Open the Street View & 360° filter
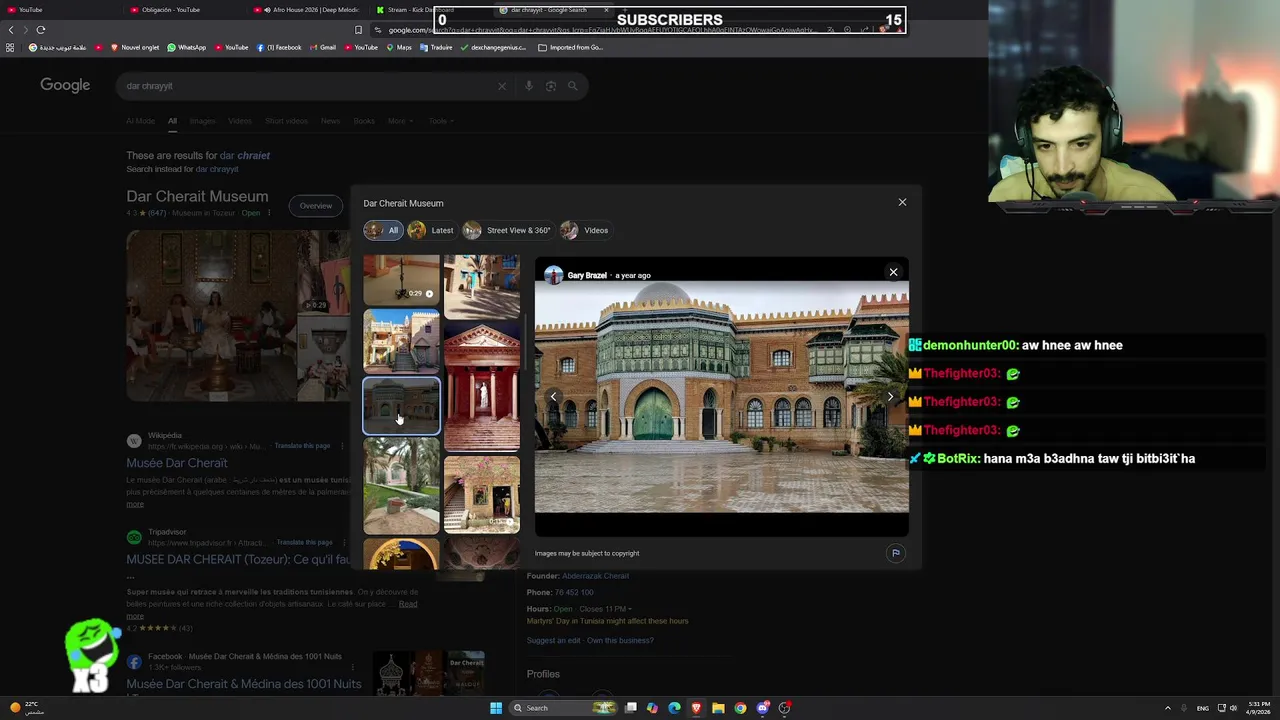Image resolution: width=1280 pixels, height=720 pixels. tap(507, 230)
